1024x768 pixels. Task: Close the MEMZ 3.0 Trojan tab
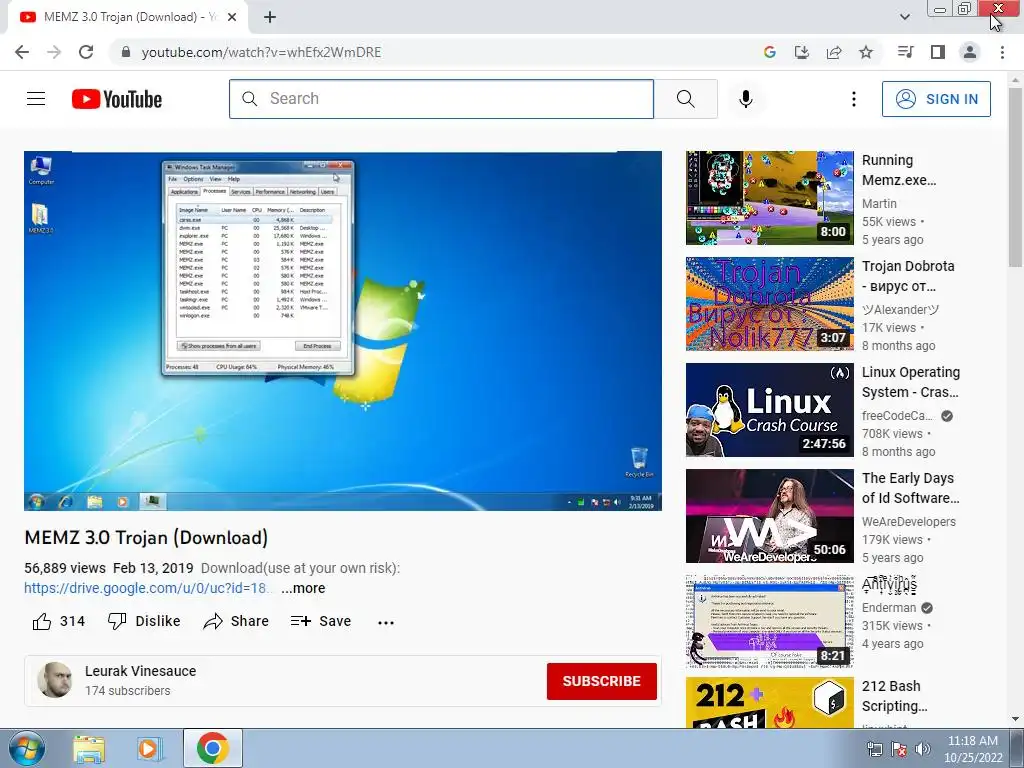click(x=232, y=18)
